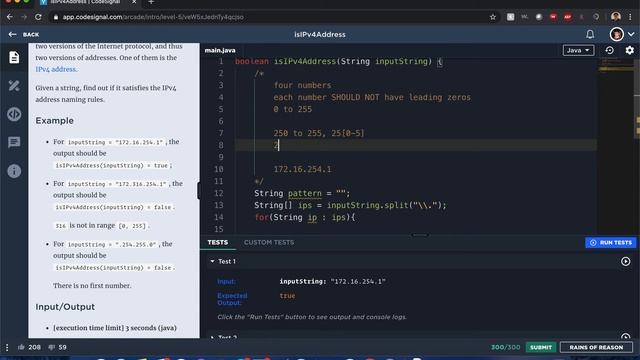Click the Back arrow in the header
This screenshot has width=640, height=360.
12,35
